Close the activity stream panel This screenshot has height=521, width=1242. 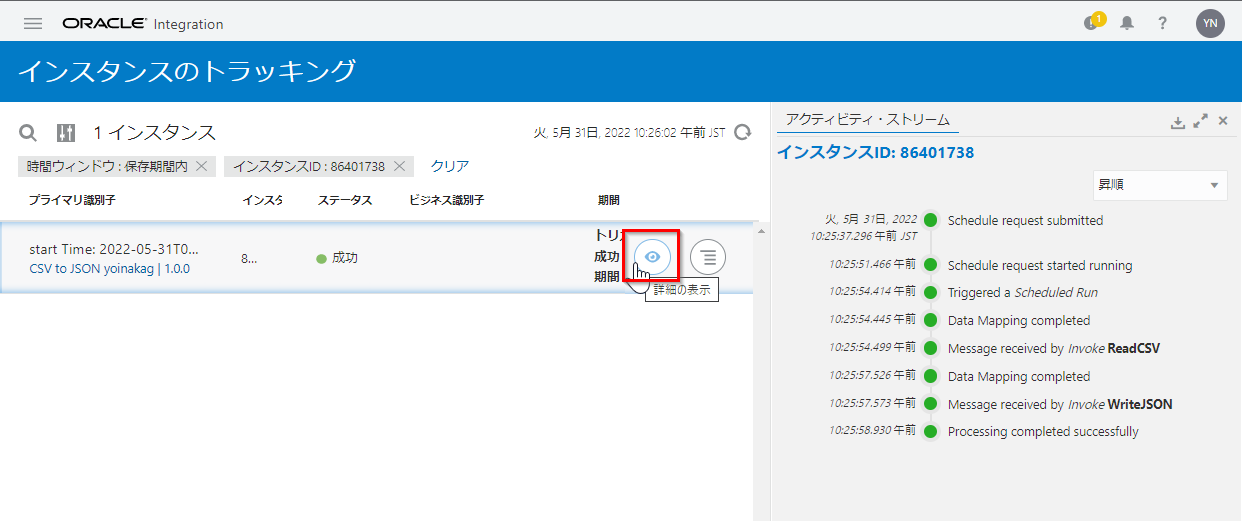tap(1223, 121)
